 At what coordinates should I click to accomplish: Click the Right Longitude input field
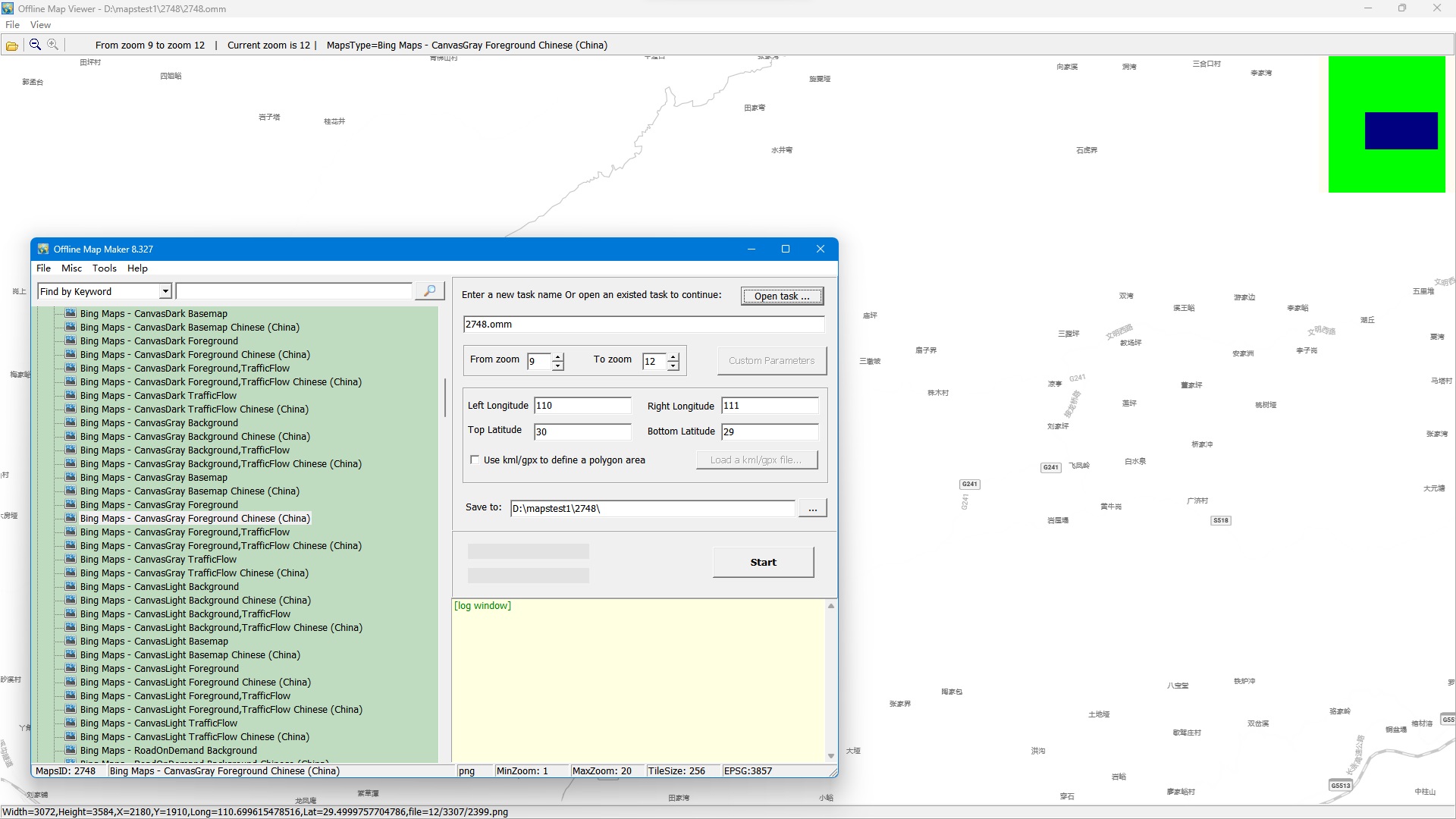(x=770, y=406)
